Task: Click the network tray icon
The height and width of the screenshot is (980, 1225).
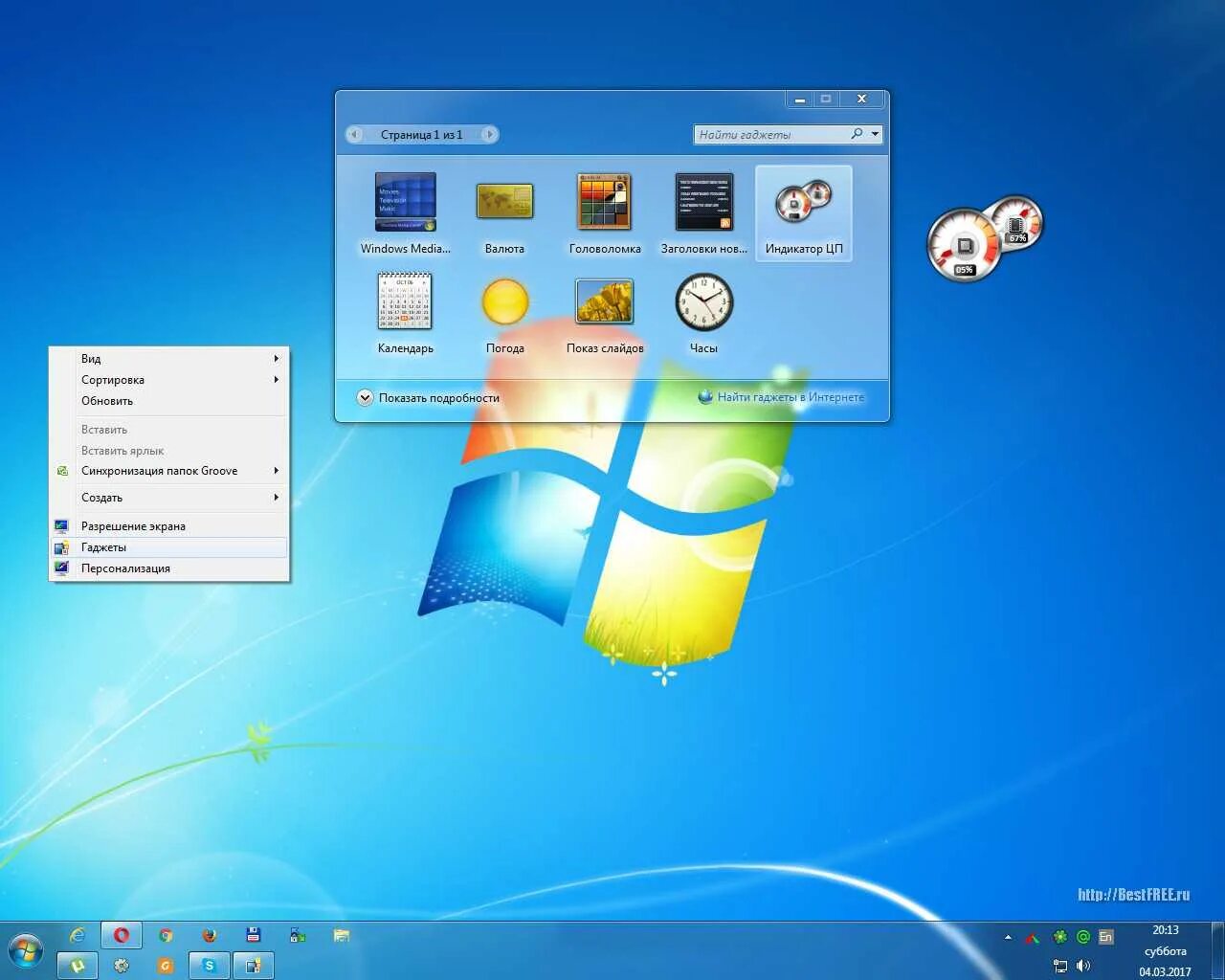Action: [1059, 966]
